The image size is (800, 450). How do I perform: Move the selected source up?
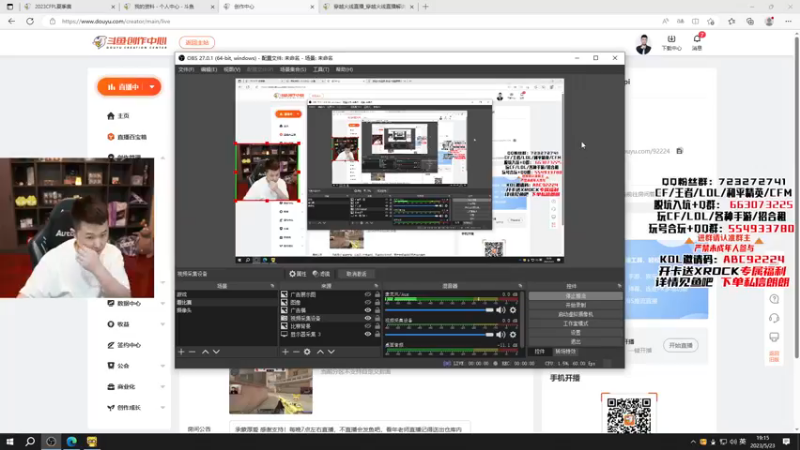(x=320, y=352)
